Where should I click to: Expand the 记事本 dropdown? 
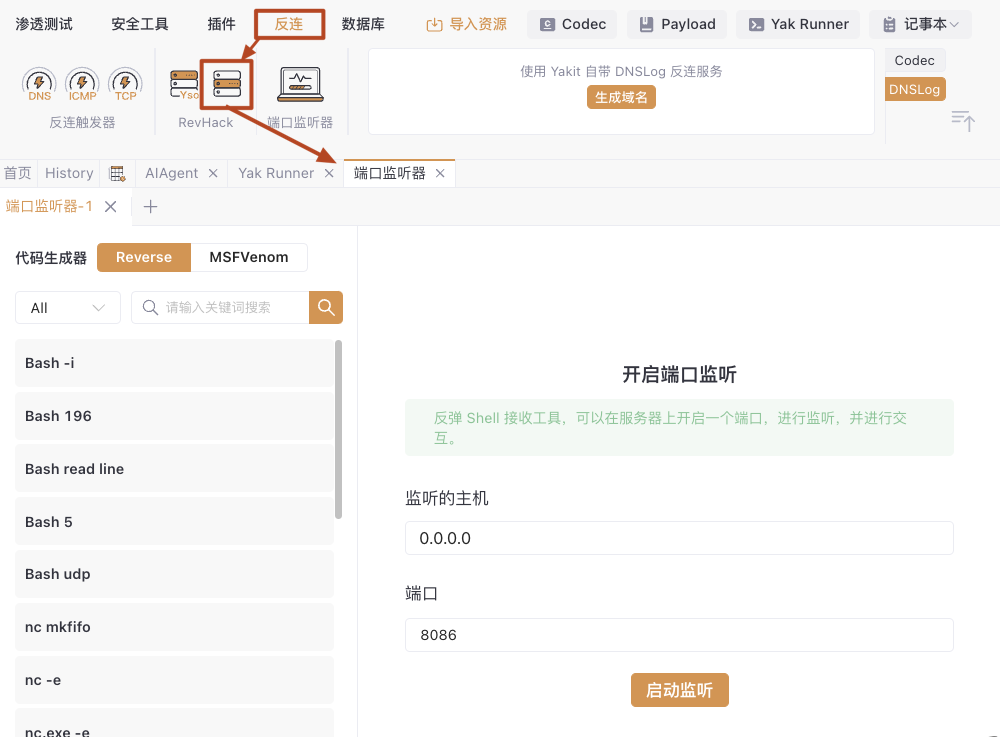point(920,24)
